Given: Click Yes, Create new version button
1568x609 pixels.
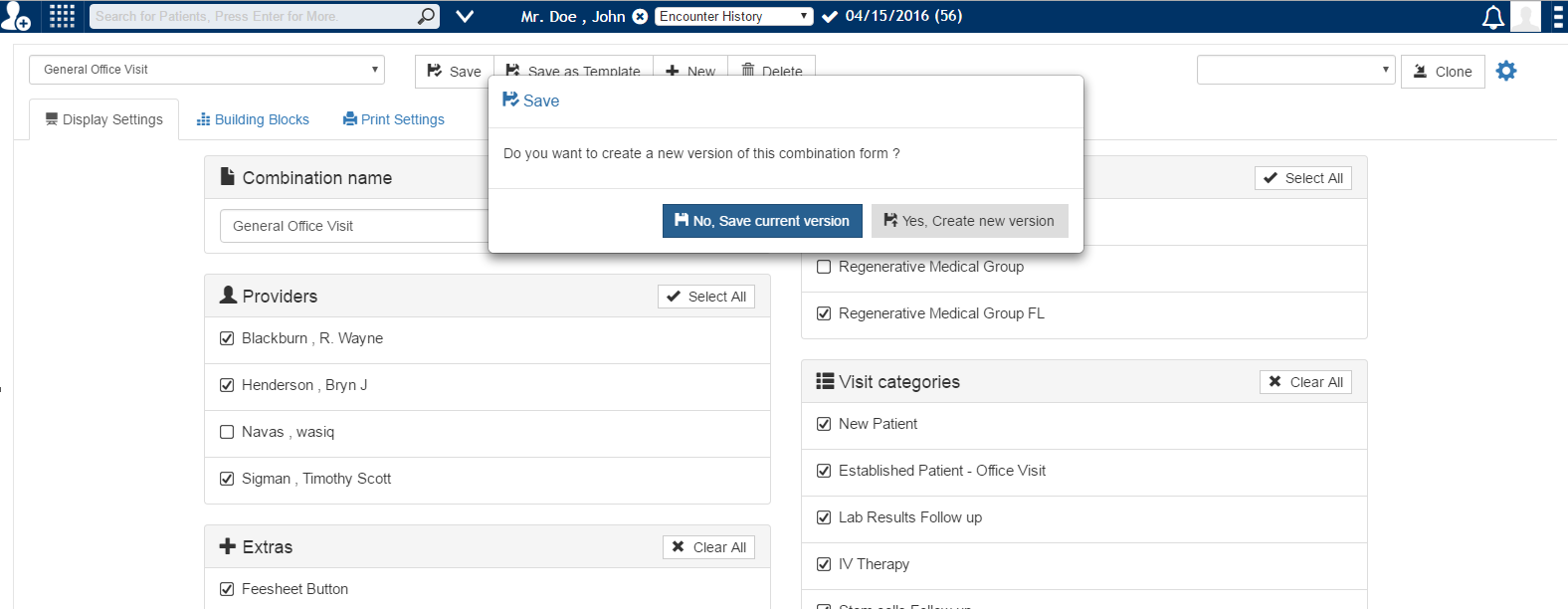Looking at the screenshot, I should [x=969, y=221].
